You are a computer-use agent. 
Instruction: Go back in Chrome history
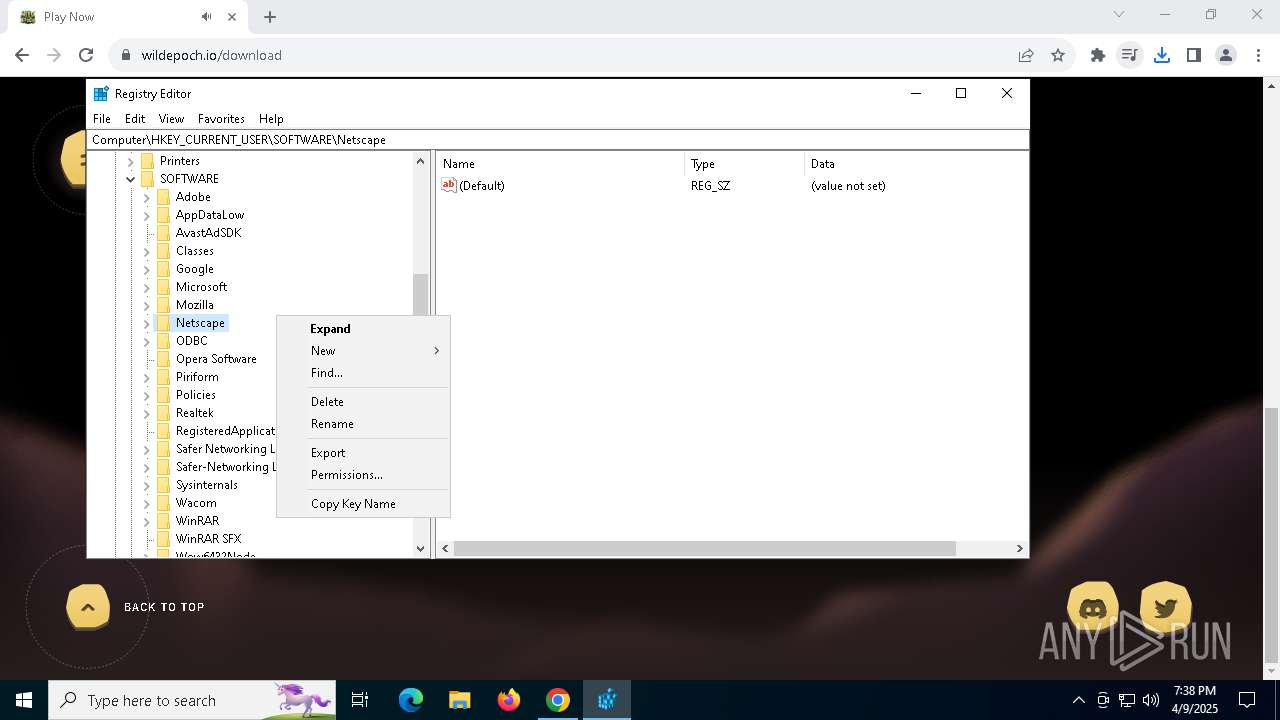click(x=22, y=55)
